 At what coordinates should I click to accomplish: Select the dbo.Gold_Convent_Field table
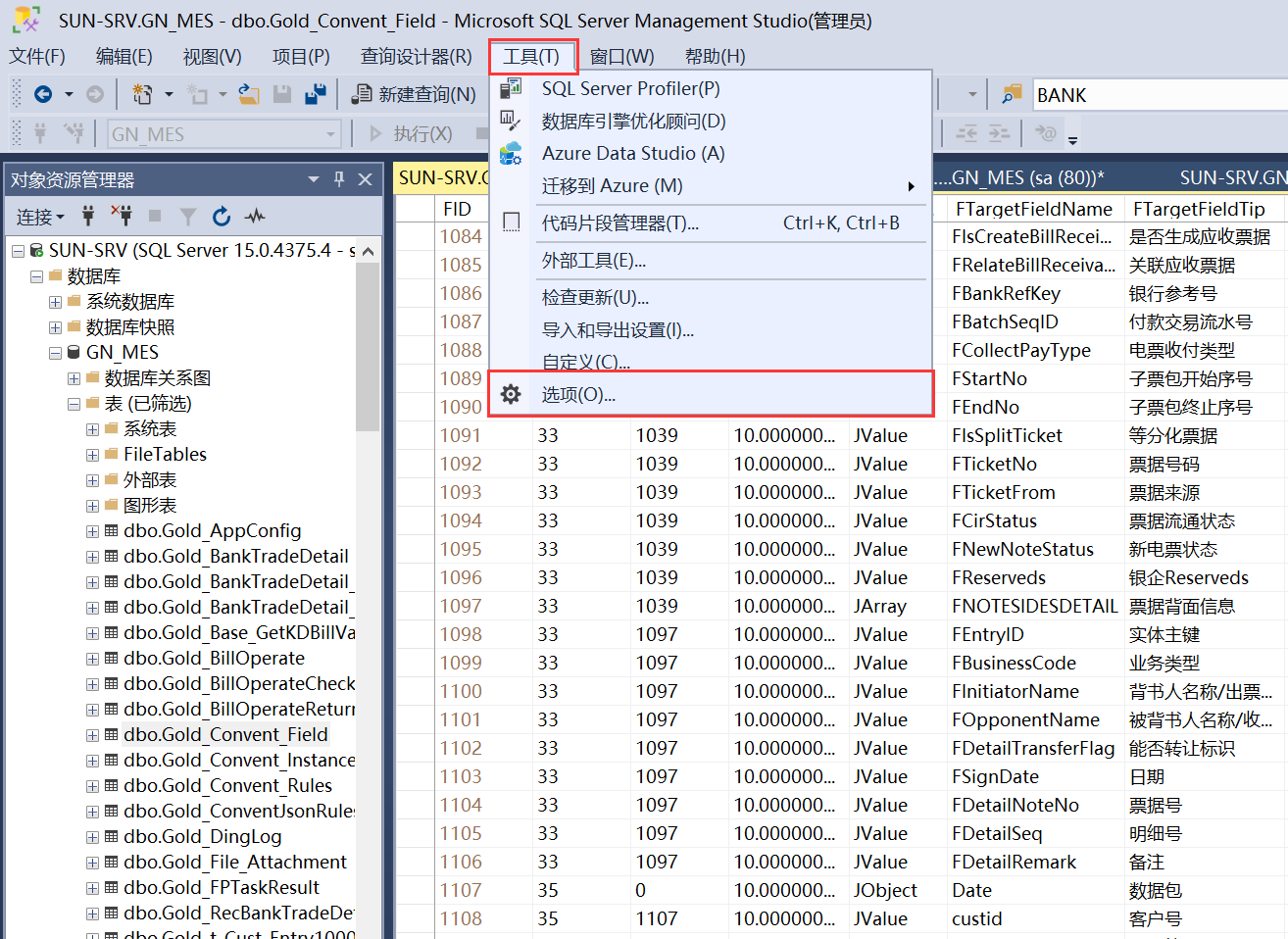(x=226, y=735)
